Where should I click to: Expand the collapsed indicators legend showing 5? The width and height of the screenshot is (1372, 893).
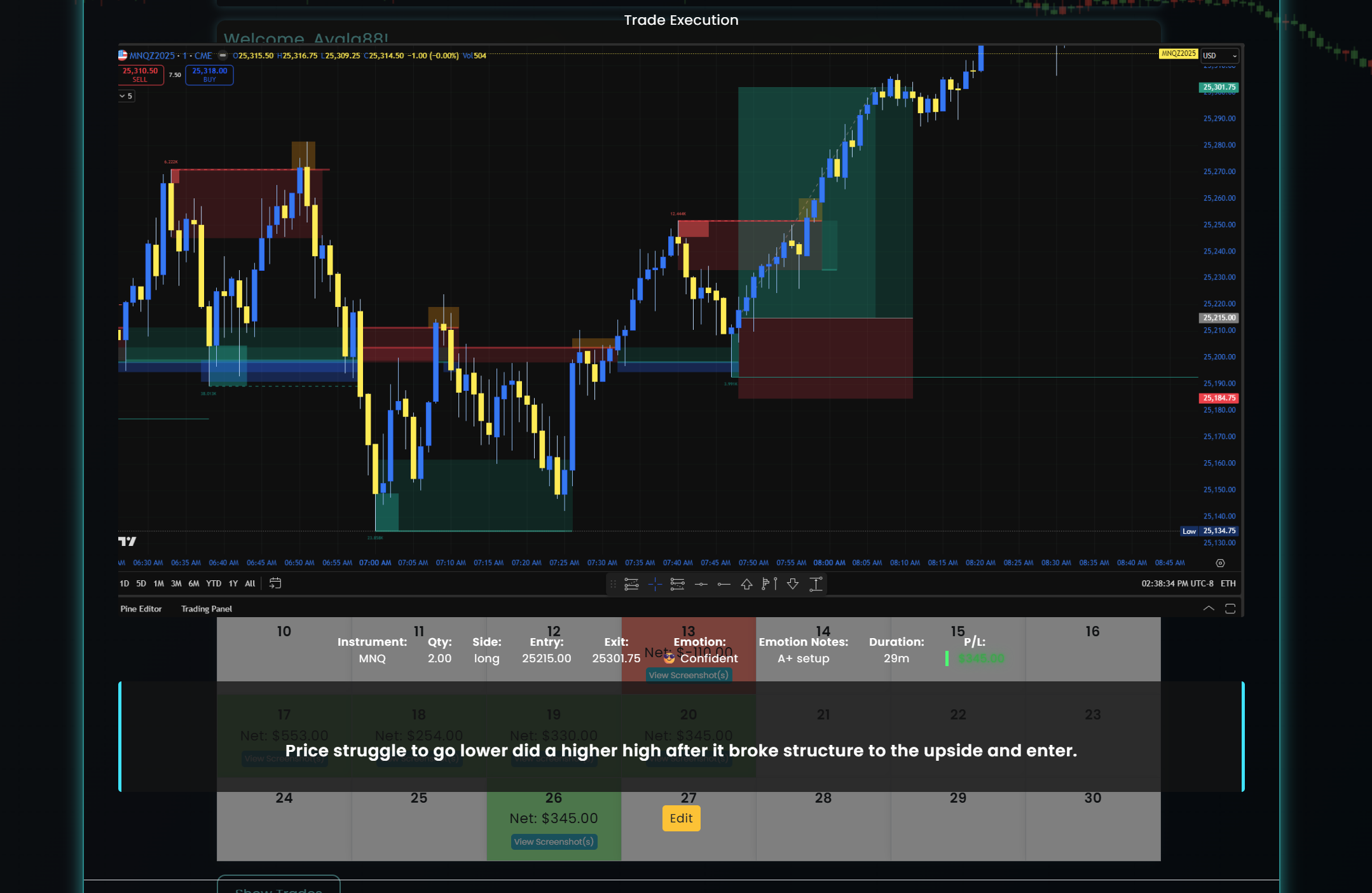point(126,96)
